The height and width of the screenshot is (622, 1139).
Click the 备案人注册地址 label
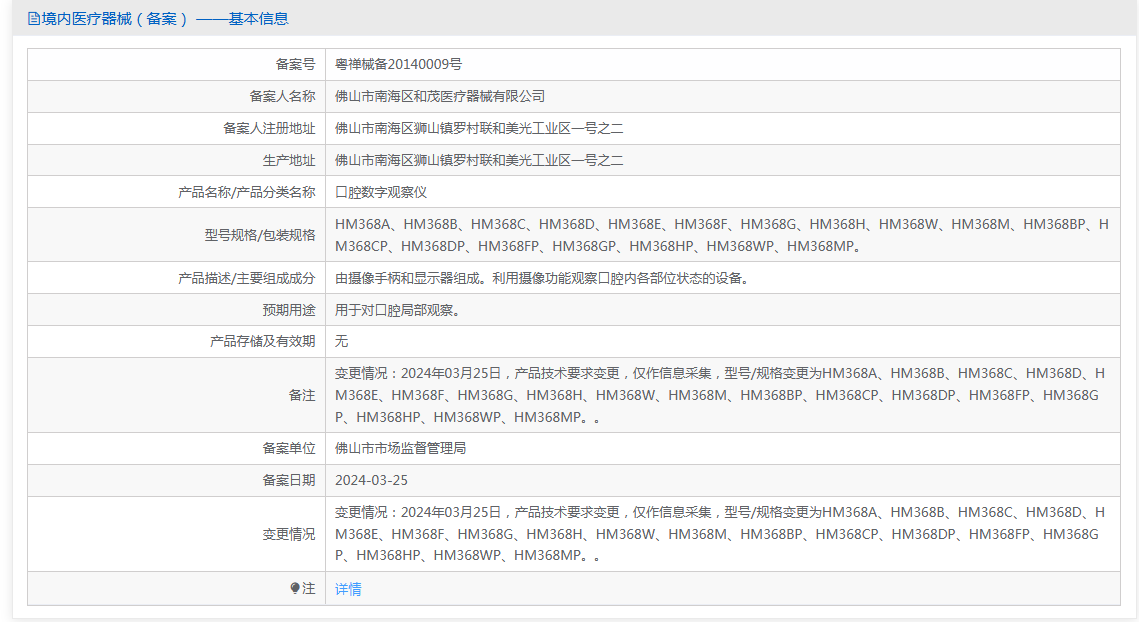[269, 129]
